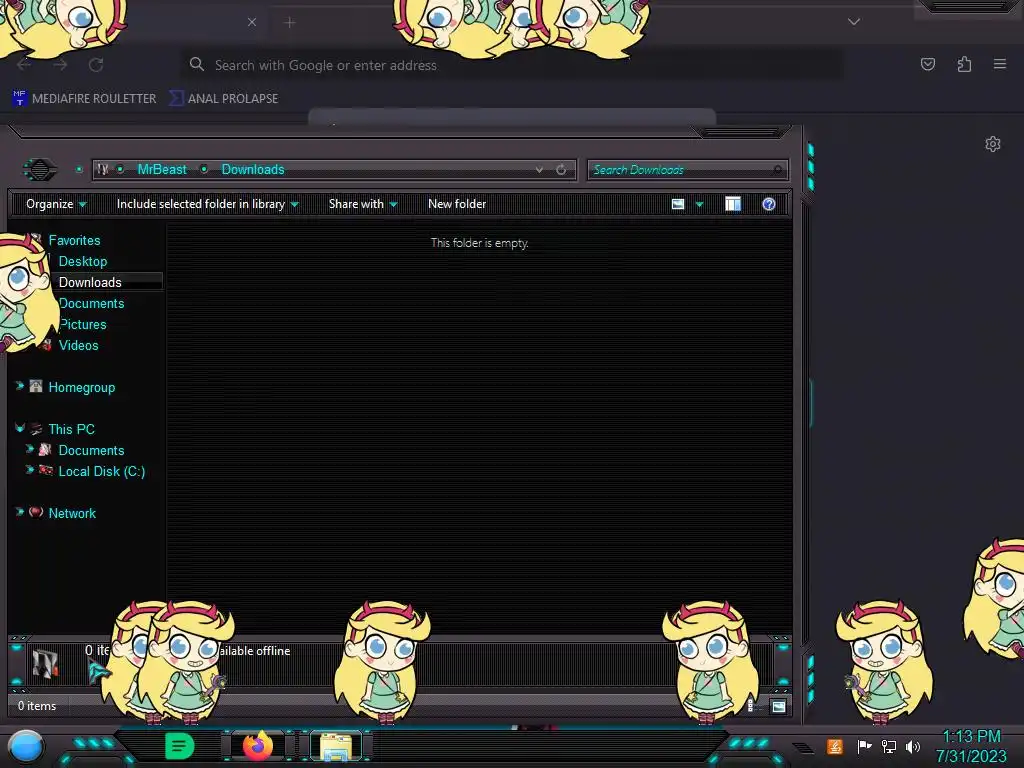Expand the Local Disk (C:) node
Viewport: 1024px width, 768px height.
(x=29, y=470)
